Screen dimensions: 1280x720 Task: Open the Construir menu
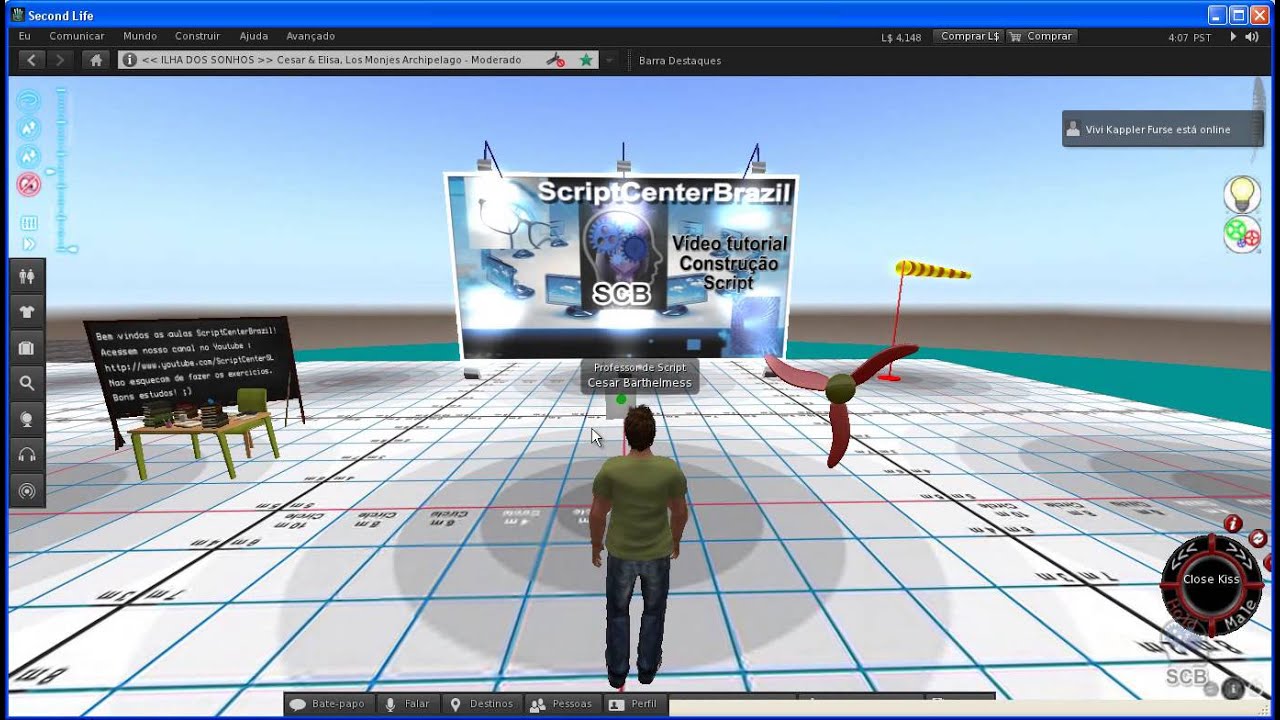[197, 36]
